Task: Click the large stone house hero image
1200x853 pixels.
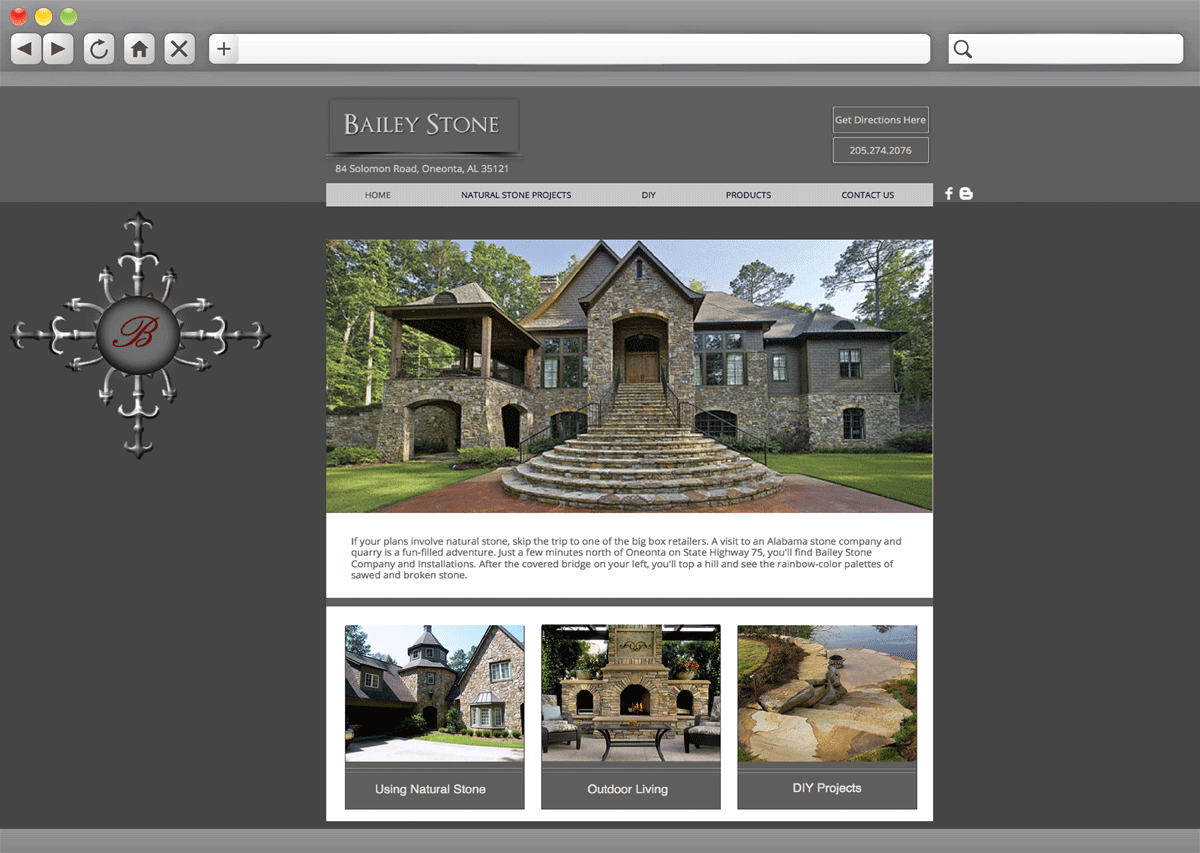Action: pyautogui.click(x=629, y=376)
